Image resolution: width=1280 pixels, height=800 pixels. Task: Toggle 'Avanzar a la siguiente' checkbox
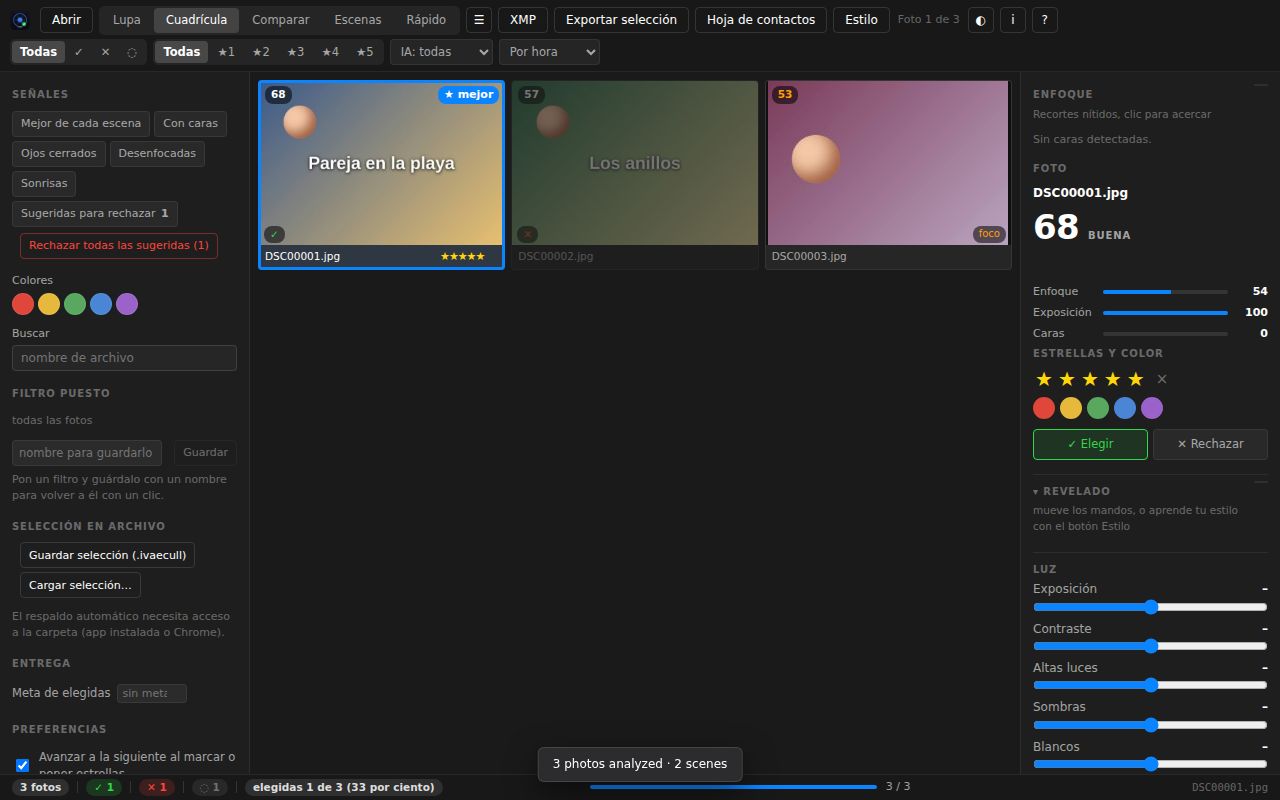(22, 765)
